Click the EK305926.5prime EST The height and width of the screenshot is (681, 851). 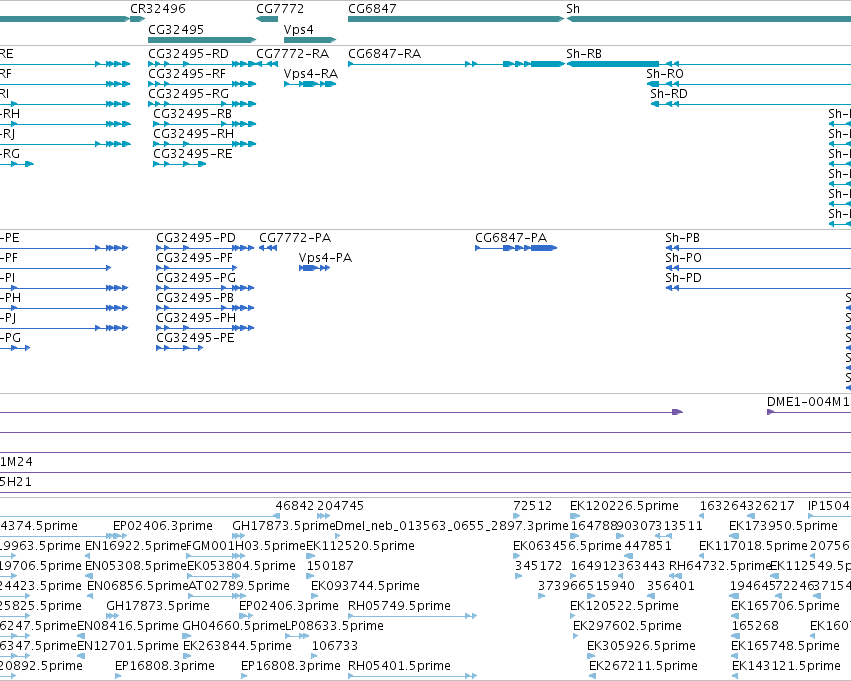(642, 646)
